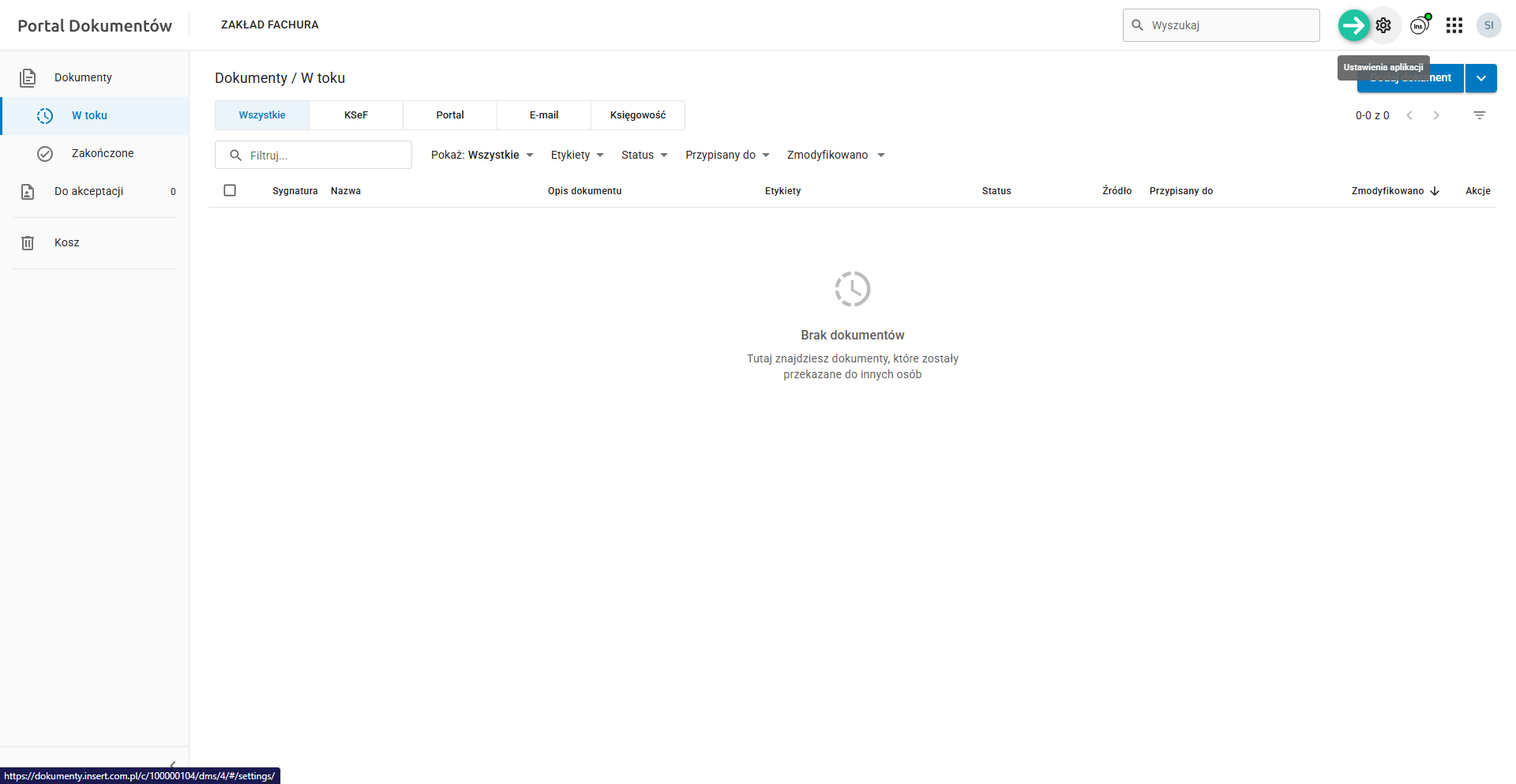This screenshot has width=1516, height=784.
Task: Click the Dokumenty sidebar section
Action: pyautogui.click(x=83, y=77)
